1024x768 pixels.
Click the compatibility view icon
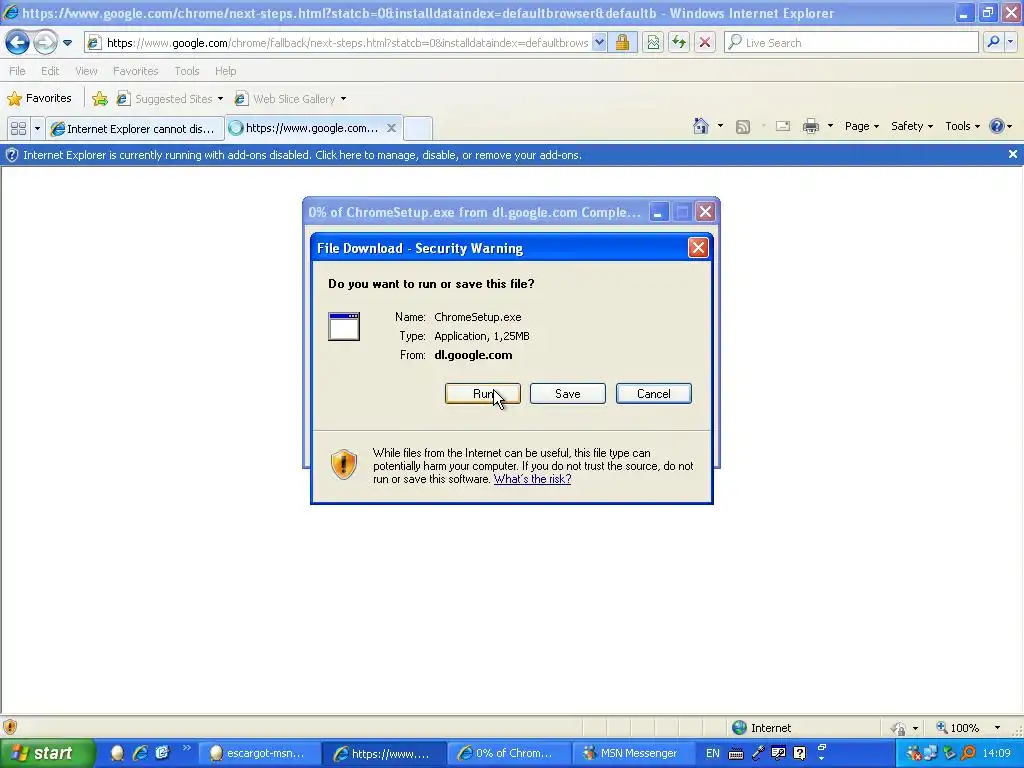tap(653, 43)
